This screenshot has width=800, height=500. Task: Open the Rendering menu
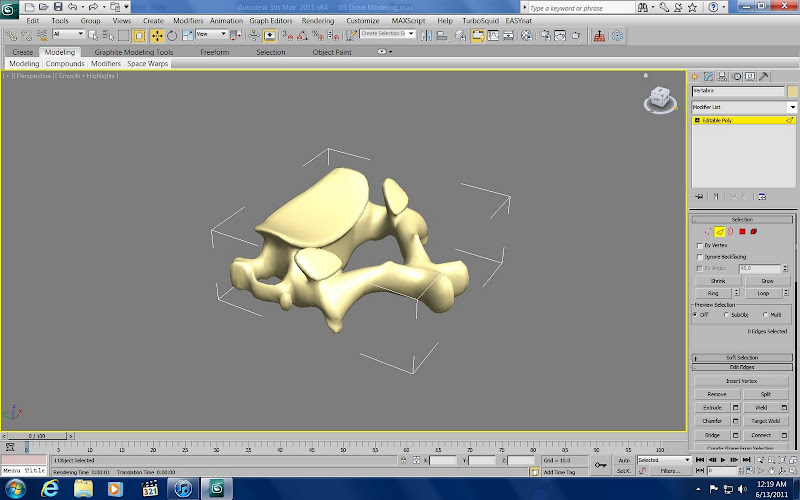coord(318,20)
